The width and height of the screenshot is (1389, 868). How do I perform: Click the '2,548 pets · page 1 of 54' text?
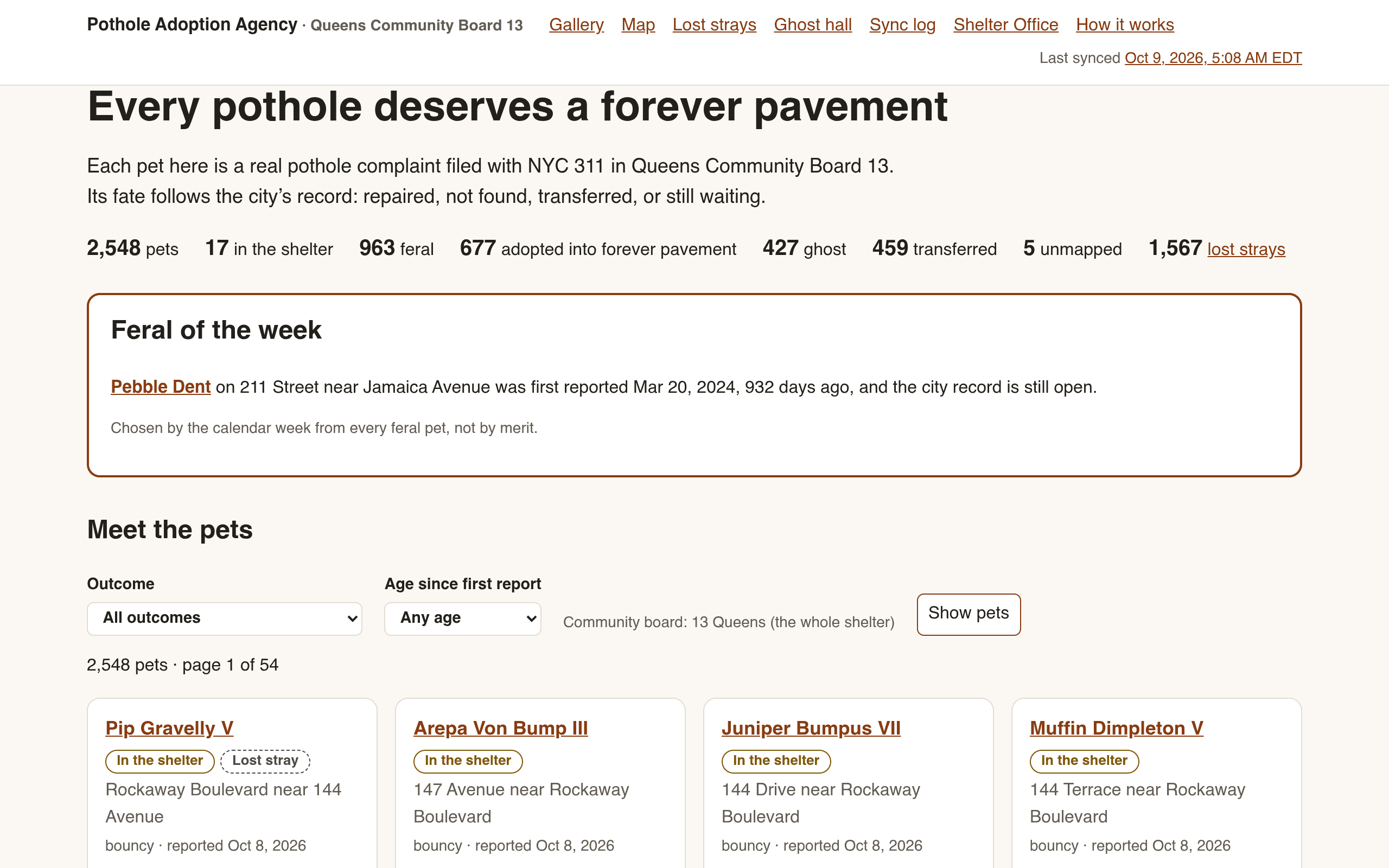point(182,665)
